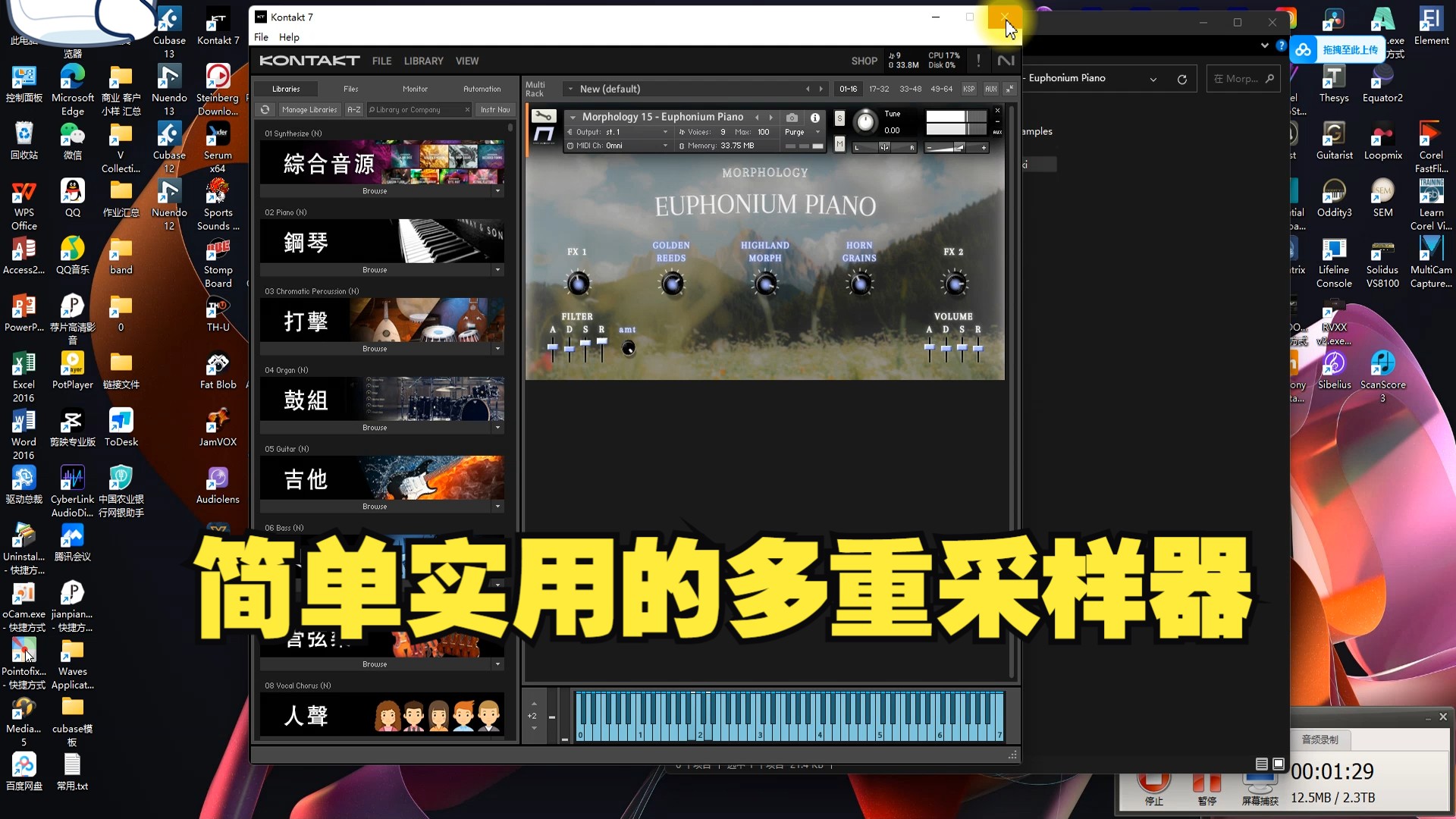Click the Golden Reeds knob

click(x=671, y=284)
